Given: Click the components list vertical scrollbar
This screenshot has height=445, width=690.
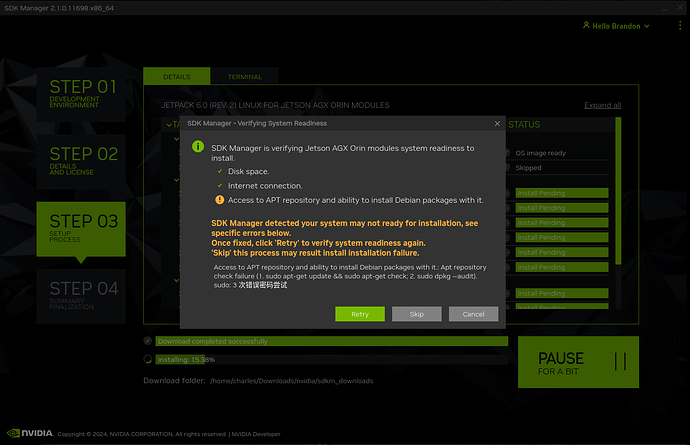Looking at the screenshot, I should [x=618, y=191].
